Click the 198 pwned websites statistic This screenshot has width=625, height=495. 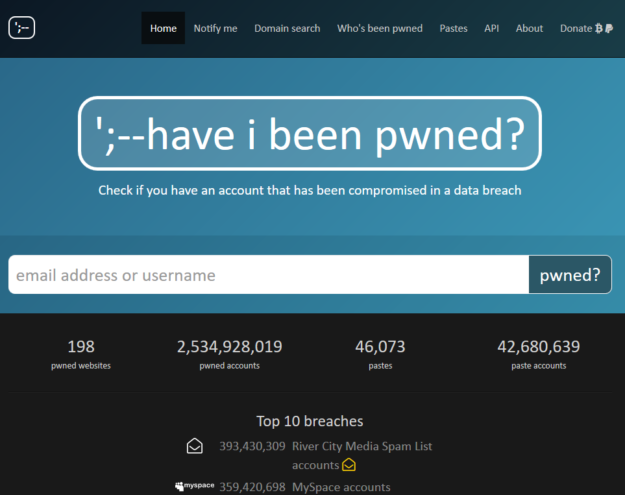81,354
